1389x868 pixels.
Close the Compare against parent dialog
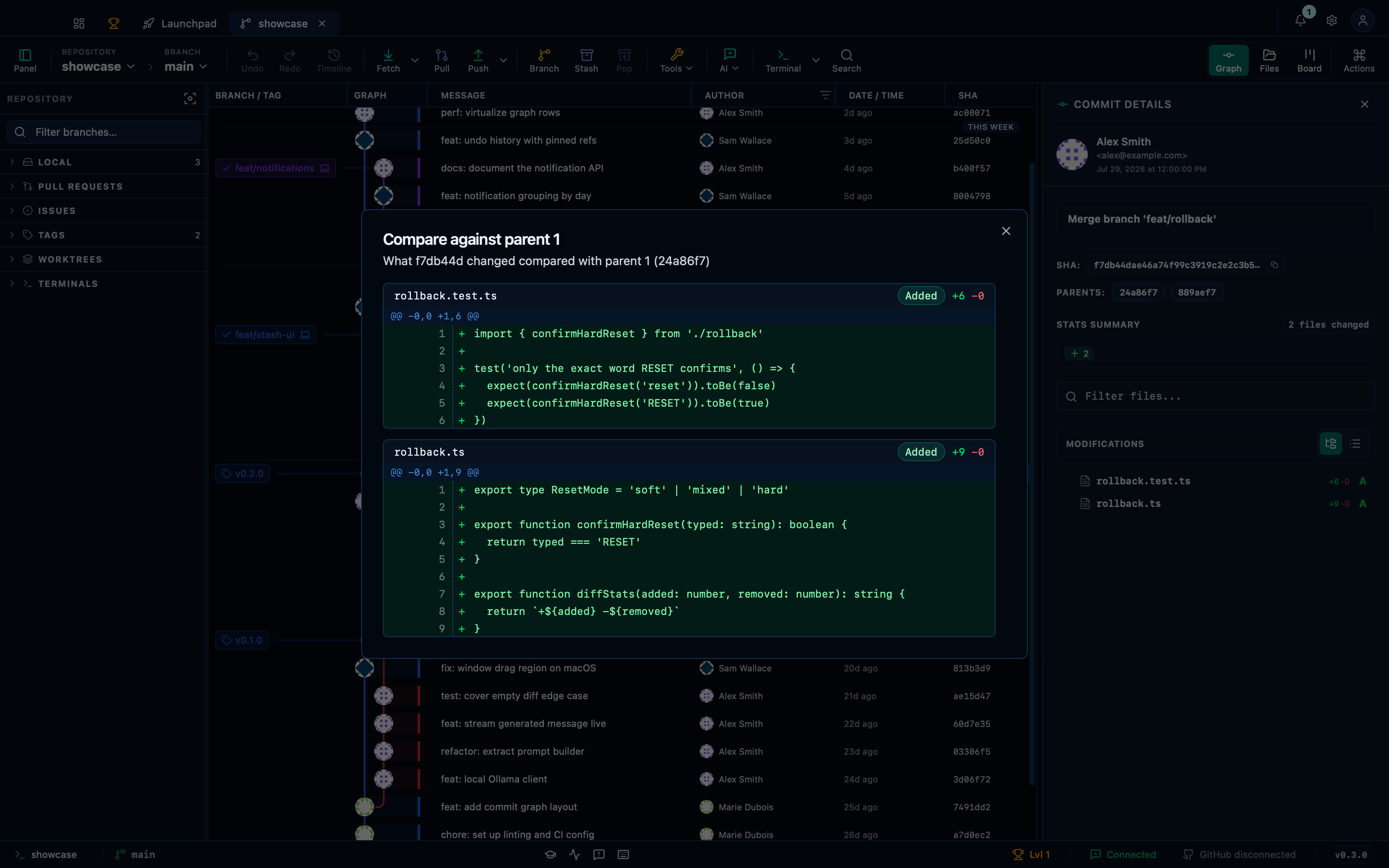tap(1006, 231)
